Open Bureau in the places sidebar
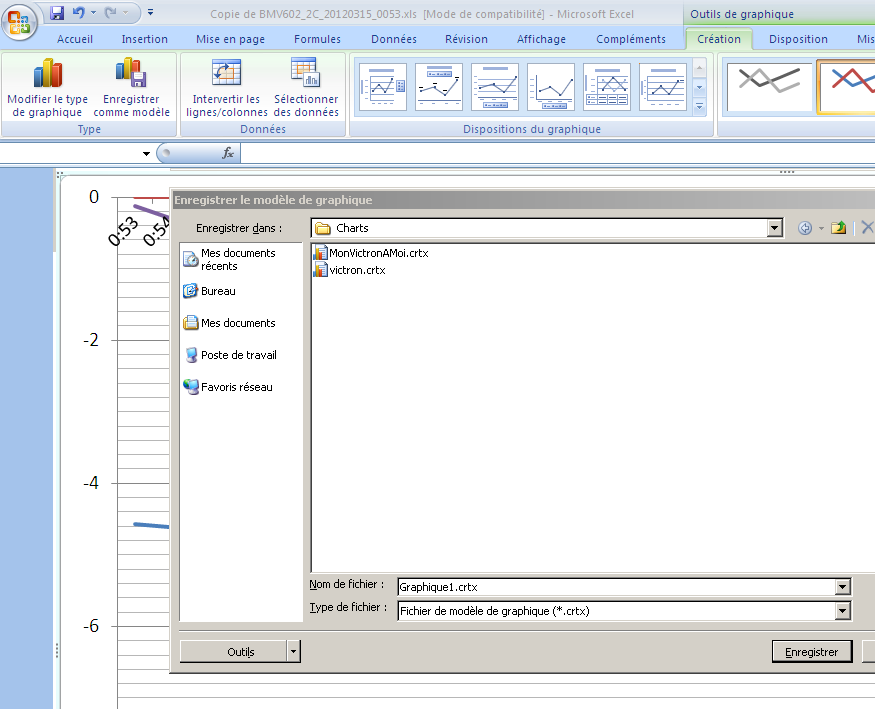This screenshot has height=709, width=875. [x=218, y=291]
